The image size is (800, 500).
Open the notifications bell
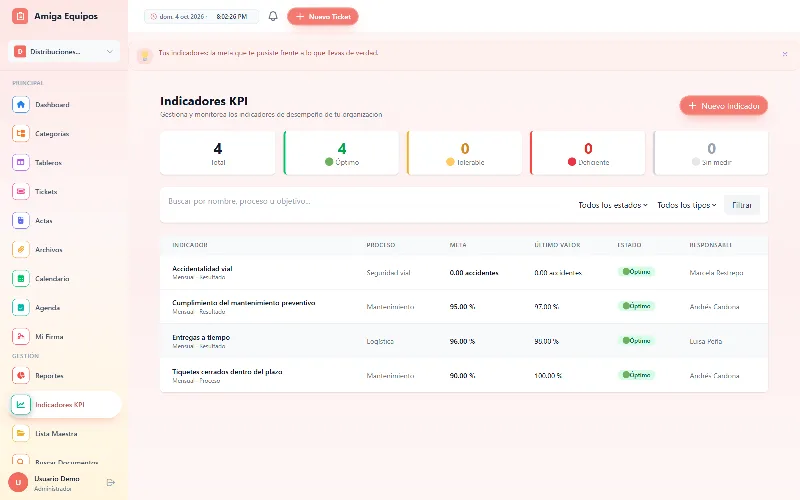point(273,16)
